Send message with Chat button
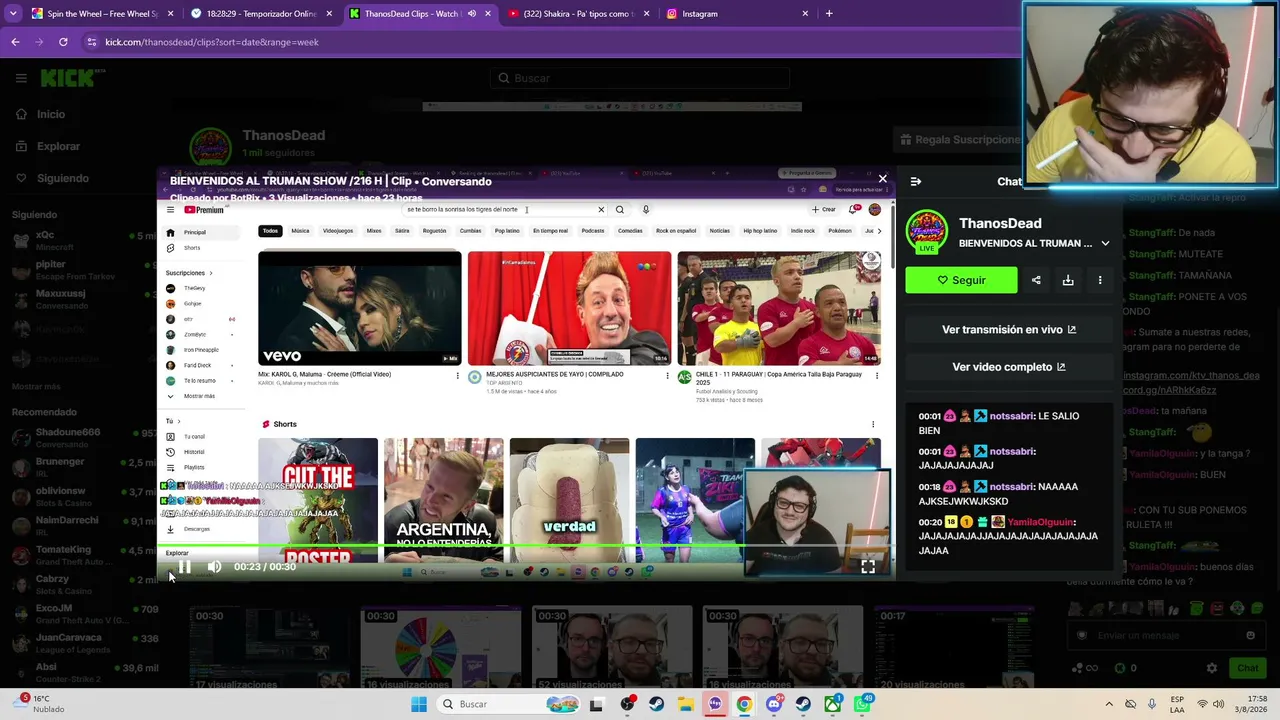The width and height of the screenshot is (1280, 720). [1247, 668]
